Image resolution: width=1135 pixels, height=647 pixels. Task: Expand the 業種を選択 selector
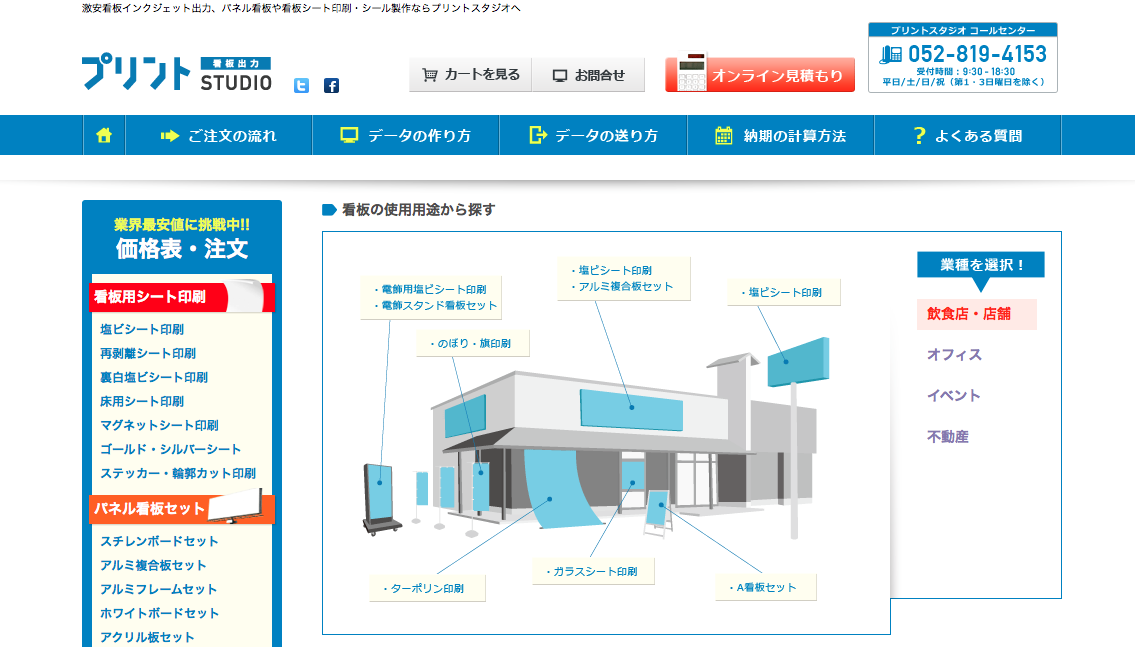(x=980, y=264)
